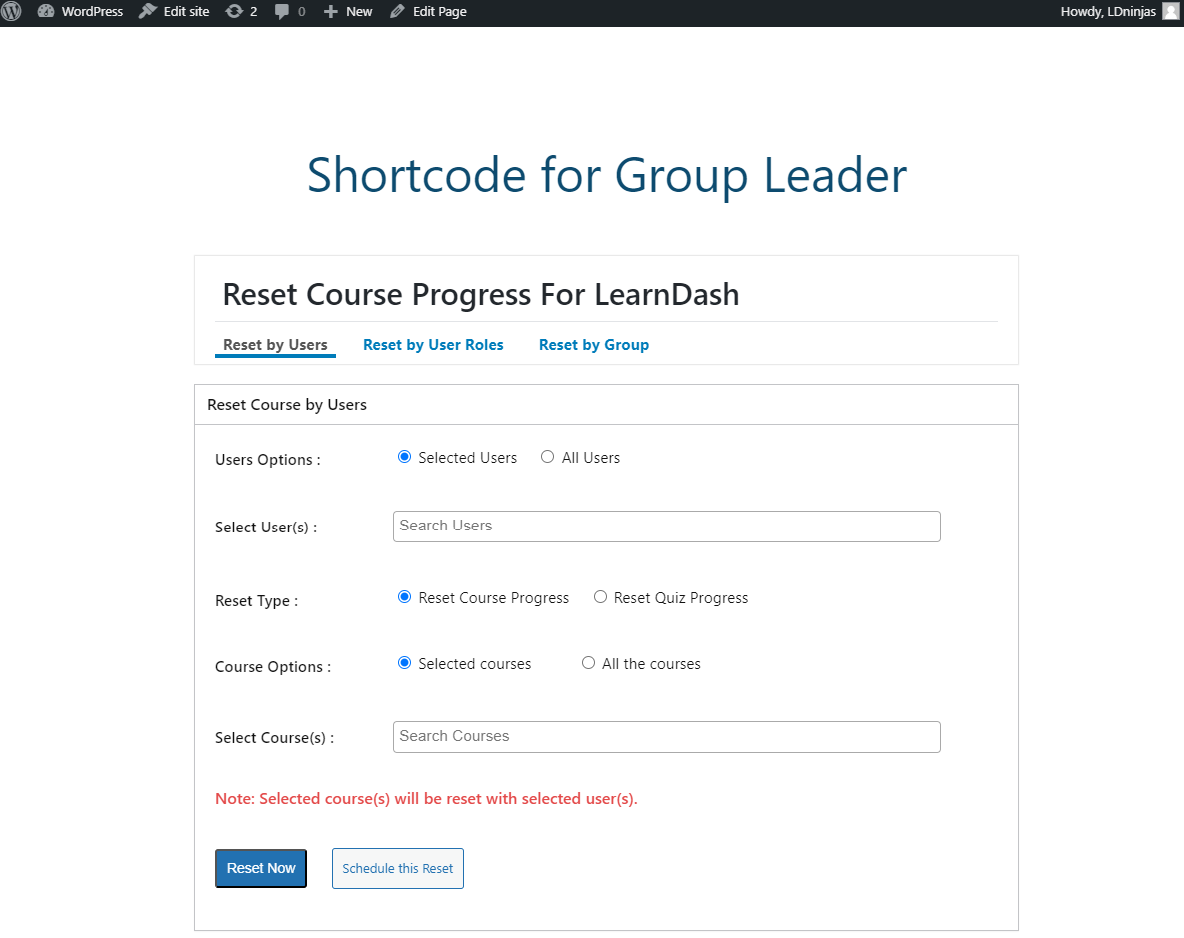Click Reset Course Progress For LearnDash title
1184x938 pixels.
pyautogui.click(x=481, y=295)
